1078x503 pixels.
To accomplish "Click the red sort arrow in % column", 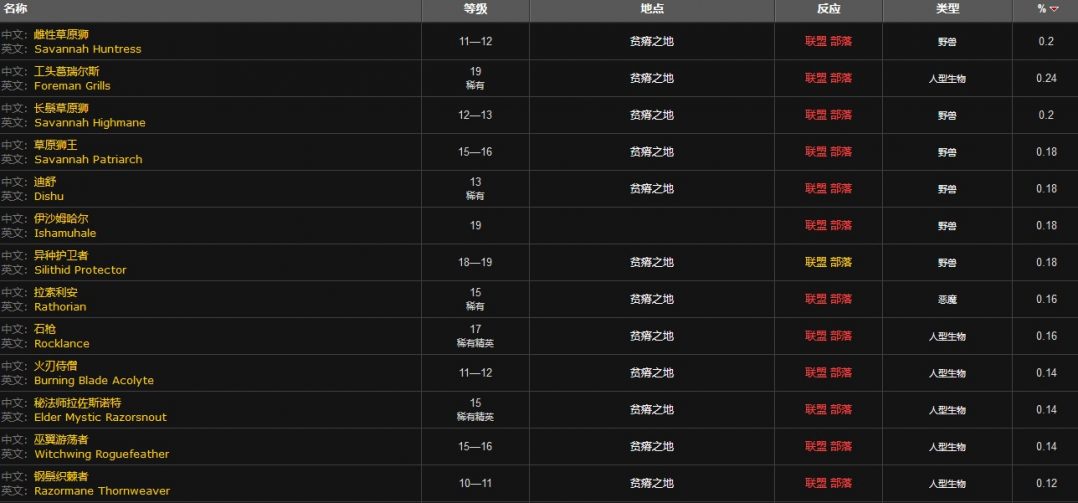I will click(1054, 9).
